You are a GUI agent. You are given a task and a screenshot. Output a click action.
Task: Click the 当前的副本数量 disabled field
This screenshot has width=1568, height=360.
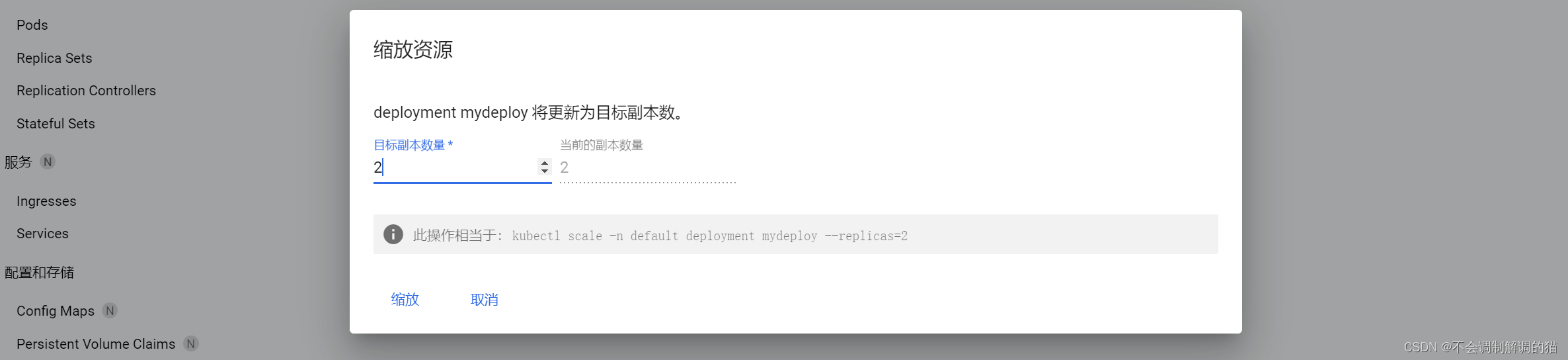pos(648,167)
